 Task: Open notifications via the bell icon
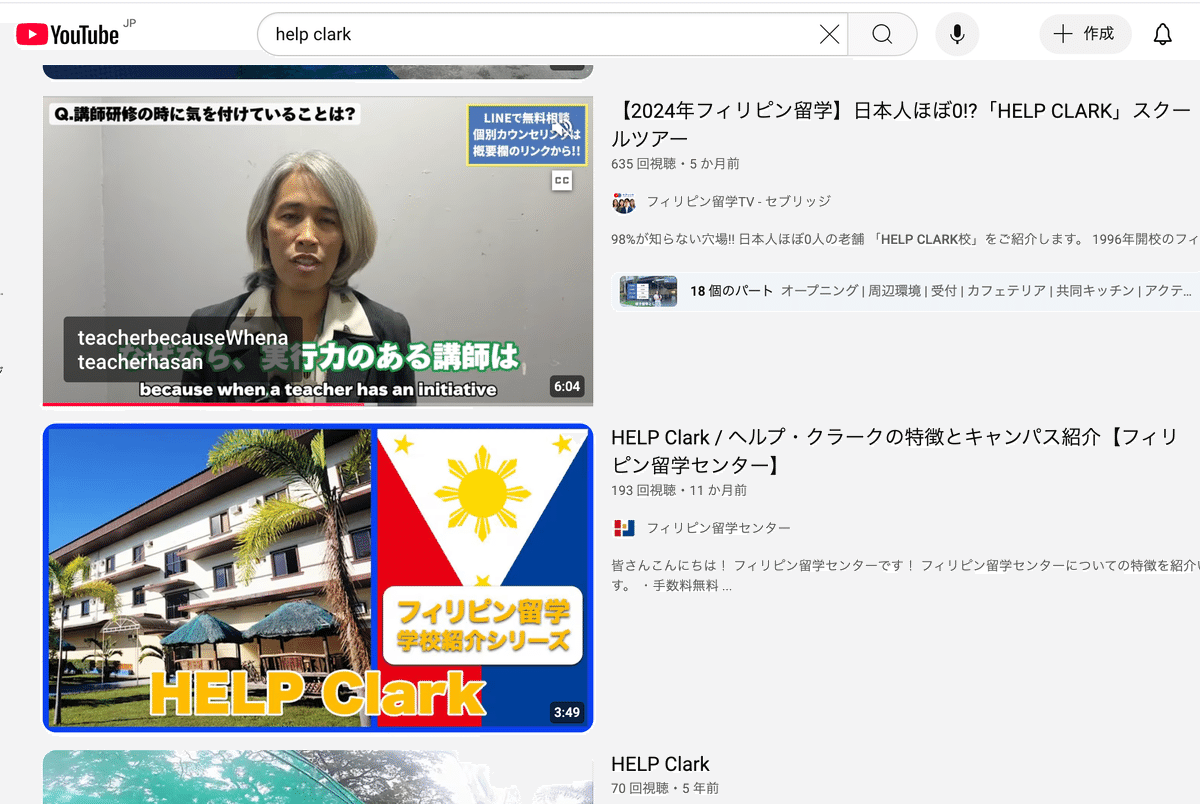(x=1162, y=33)
